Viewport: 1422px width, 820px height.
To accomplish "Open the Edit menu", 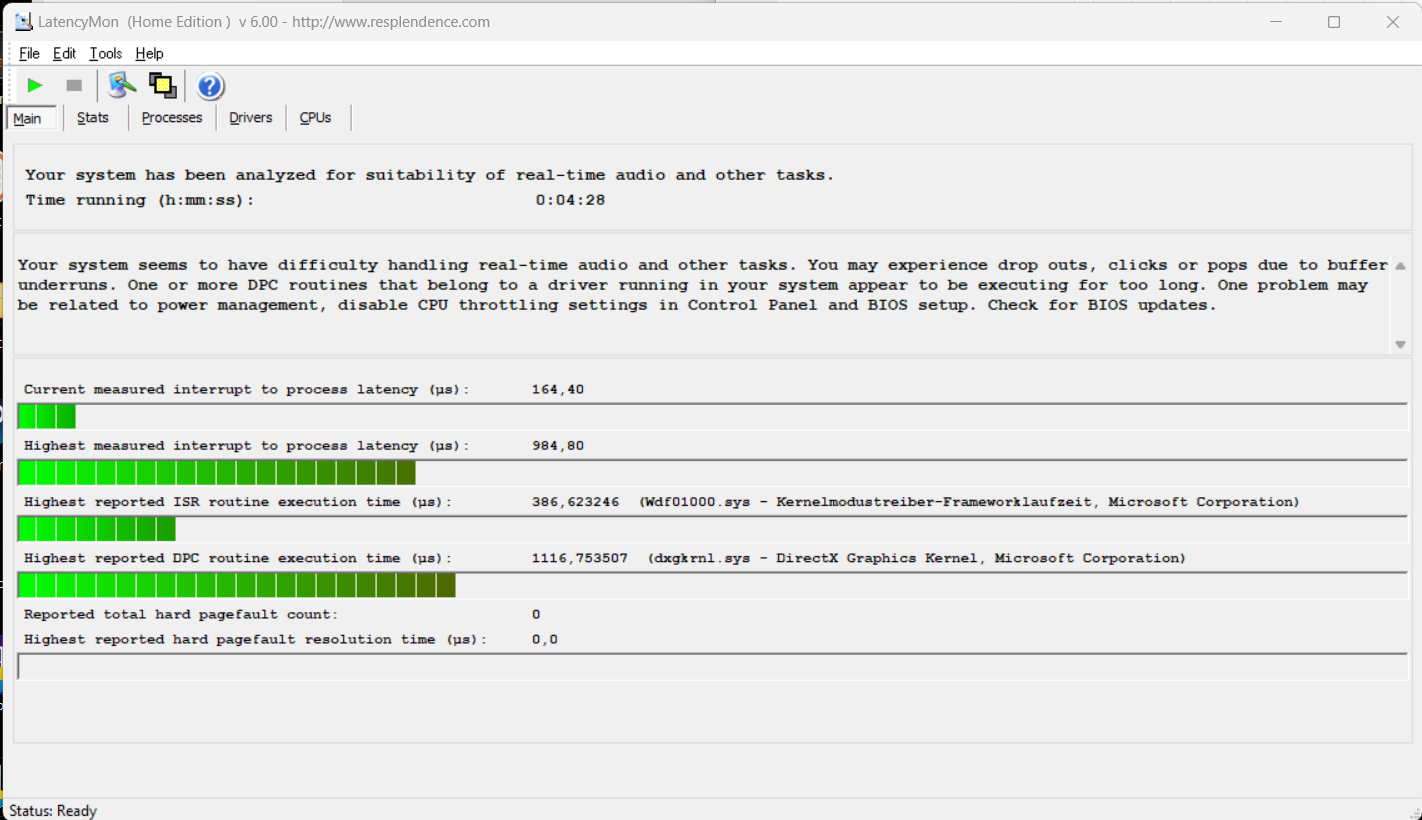I will [x=64, y=54].
